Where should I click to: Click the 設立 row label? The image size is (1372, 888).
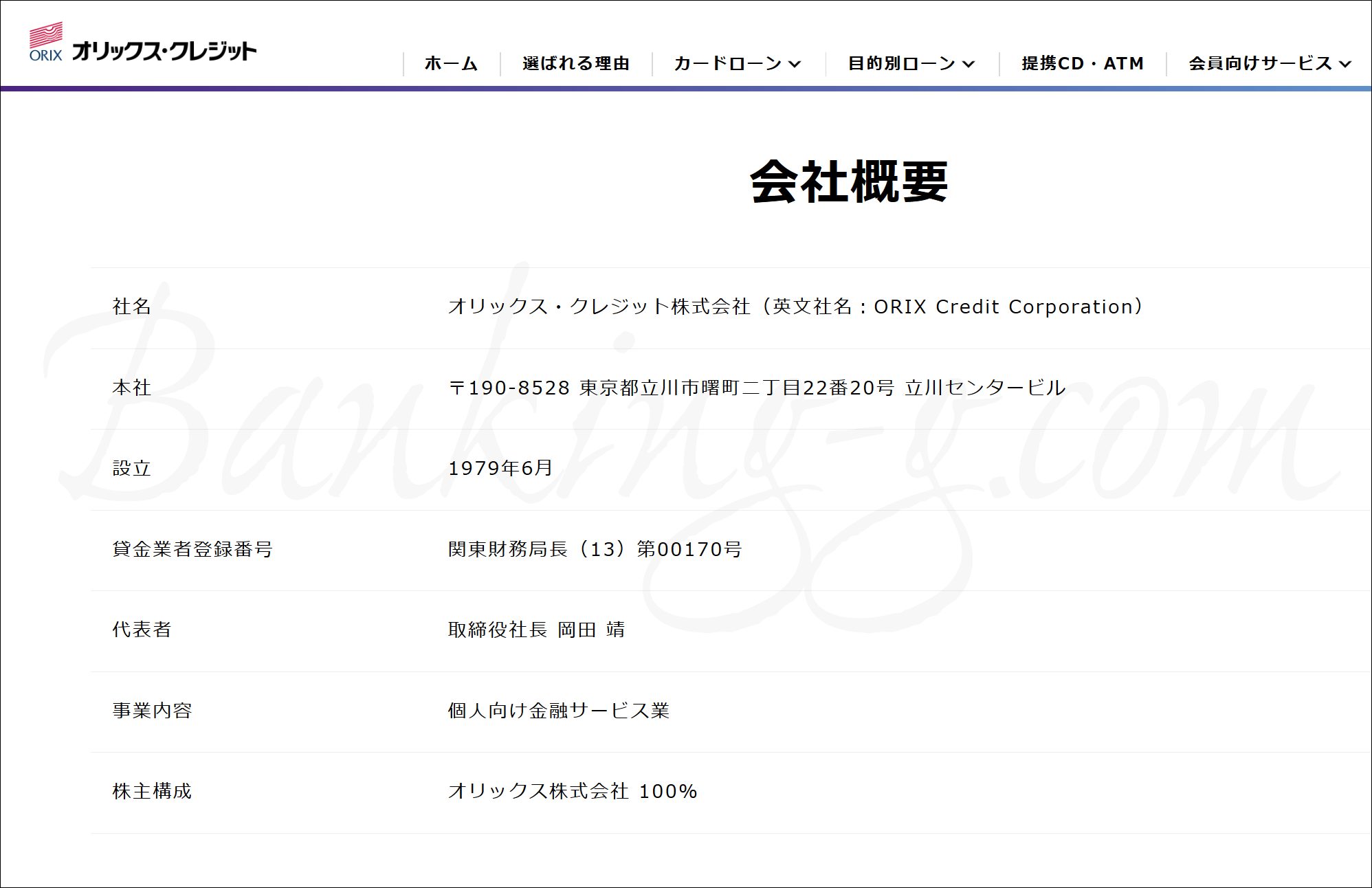pos(131,469)
